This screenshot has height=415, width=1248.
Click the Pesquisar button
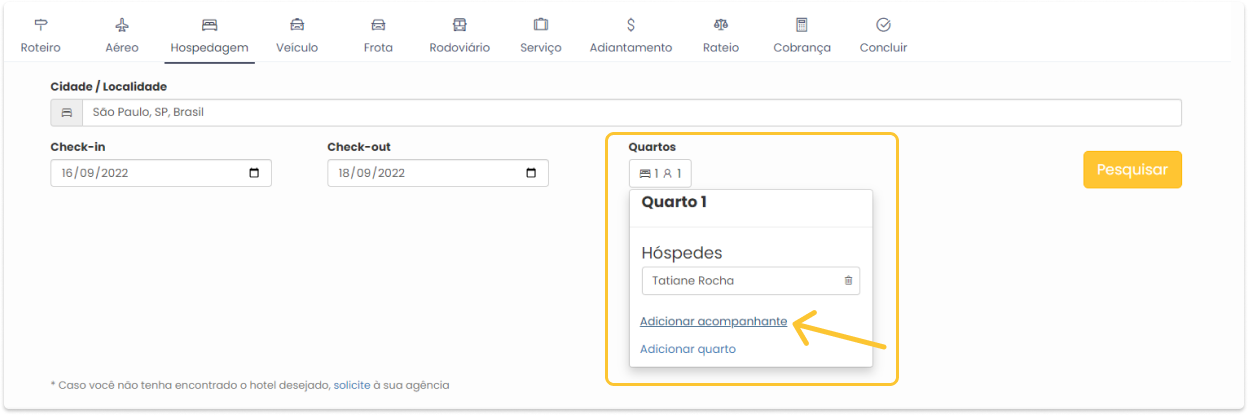pyautogui.click(x=1132, y=170)
